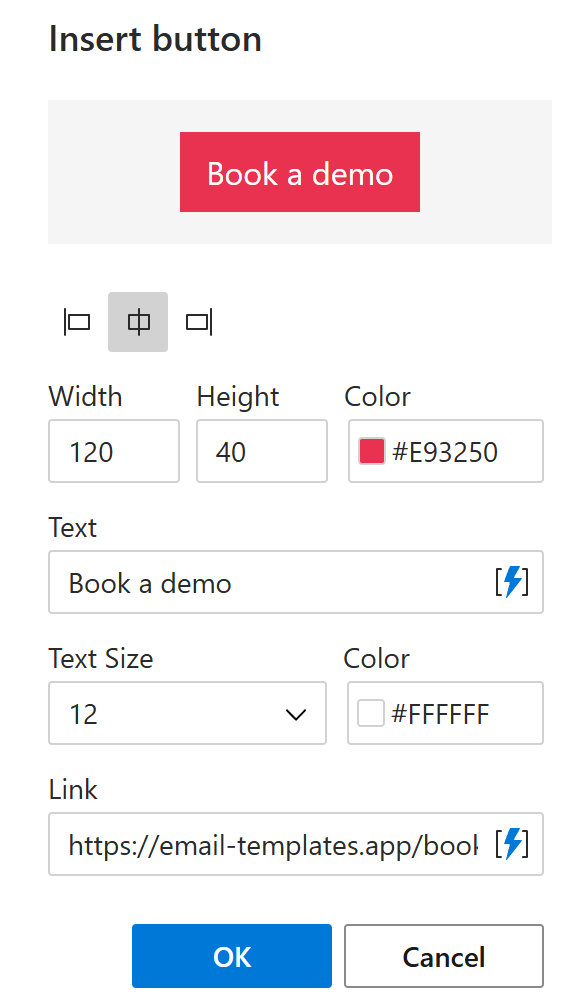Viewport: 588px width, 1000px height.
Task: Click the Height input showing 40
Action: point(261,450)
